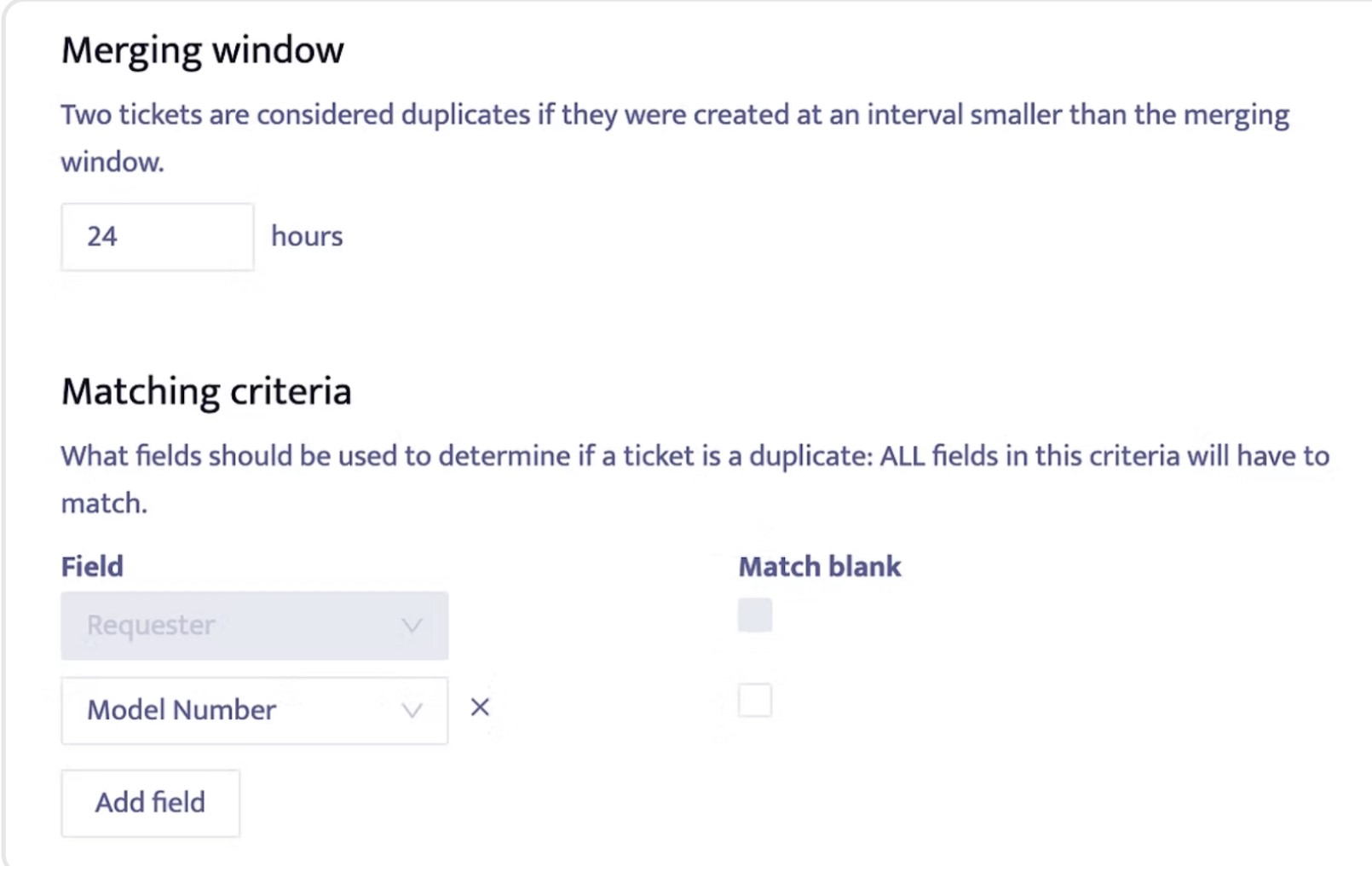
Task: Open the Requester field dropdown
Action: pos(254,627)
